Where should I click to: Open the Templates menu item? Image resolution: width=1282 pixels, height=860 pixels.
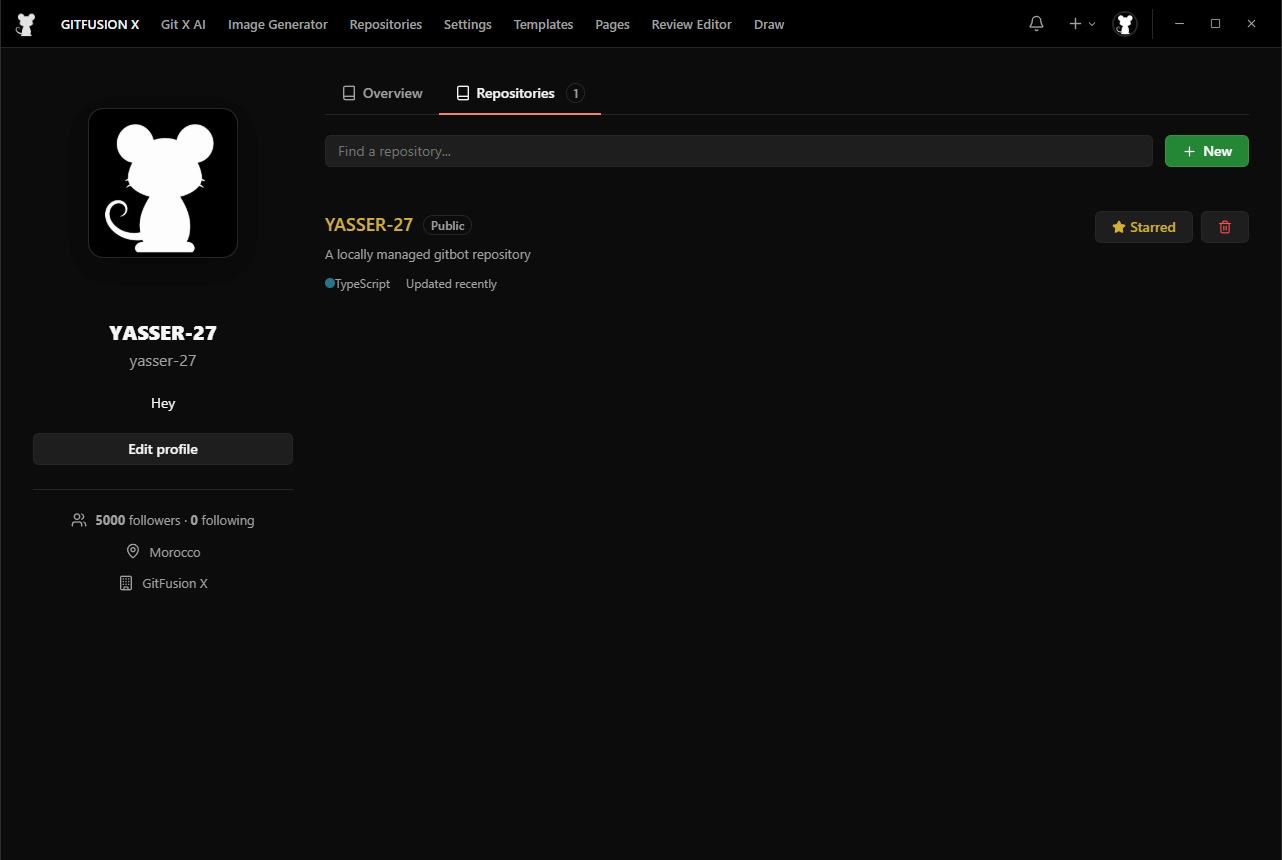click(543, 24)
